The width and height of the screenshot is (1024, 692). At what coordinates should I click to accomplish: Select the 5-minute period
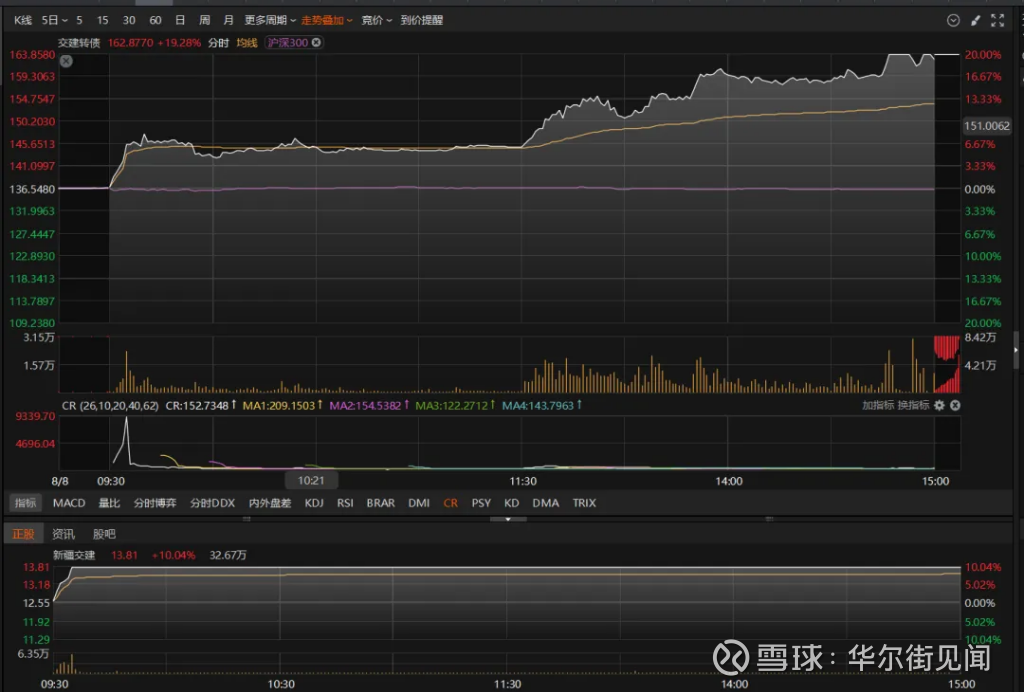[79, 20]
